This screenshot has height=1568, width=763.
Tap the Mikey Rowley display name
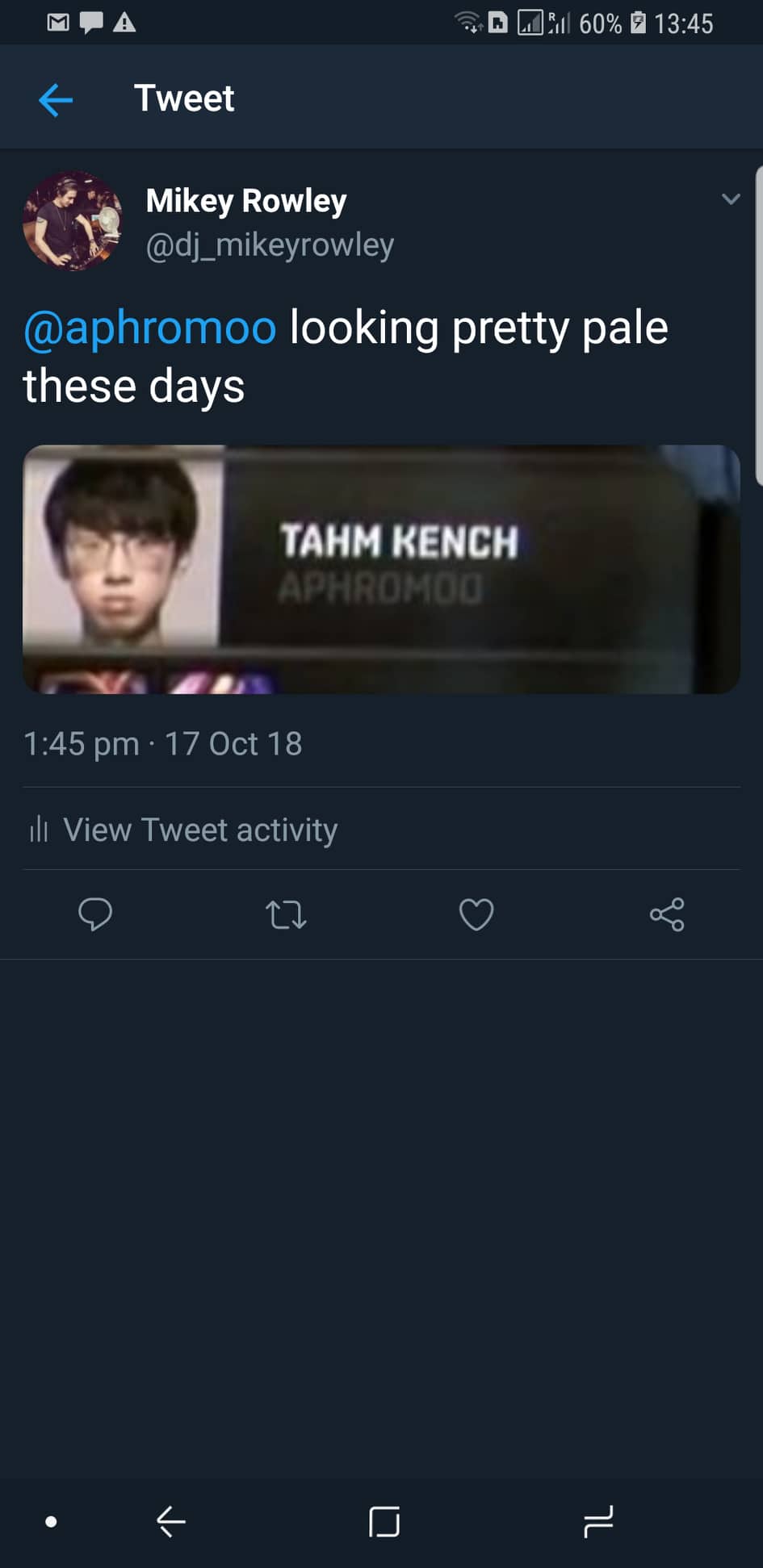(246, 200)
